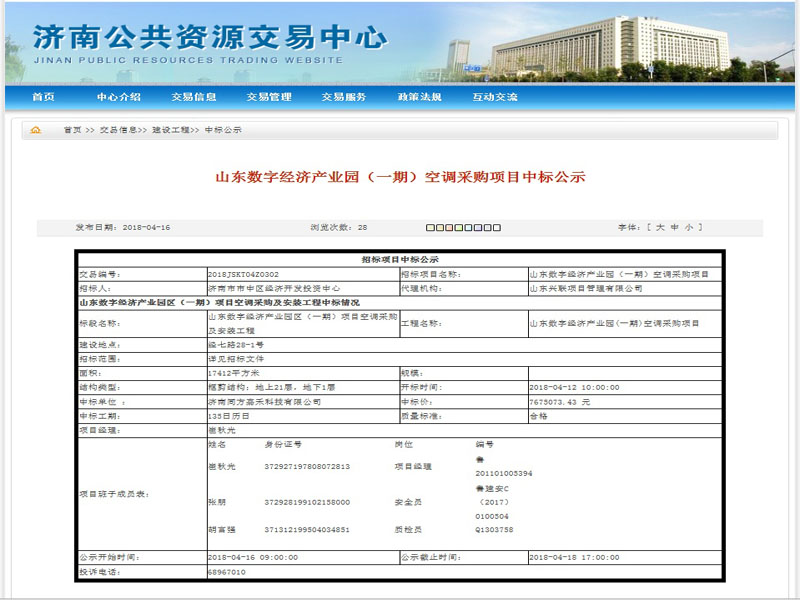Select transaction number 2018JSKT04Z0302
This screenshot has width=800, height=600.
(243, 274)
